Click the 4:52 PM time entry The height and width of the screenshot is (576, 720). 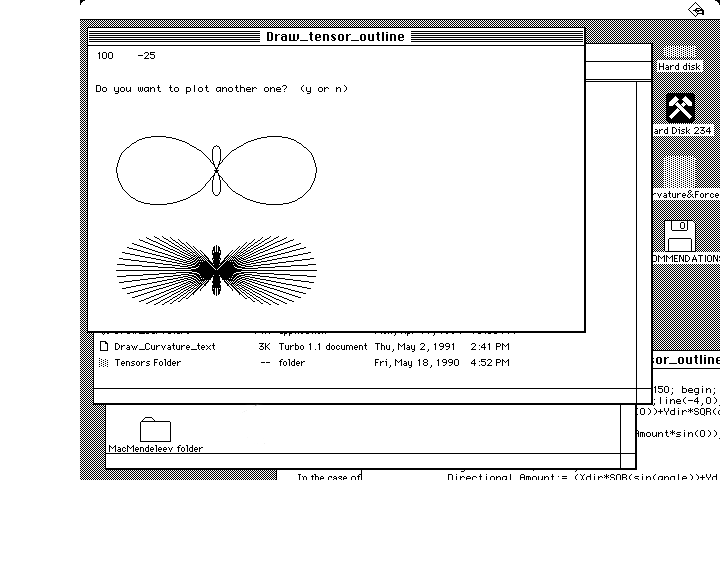coord(489,363)
